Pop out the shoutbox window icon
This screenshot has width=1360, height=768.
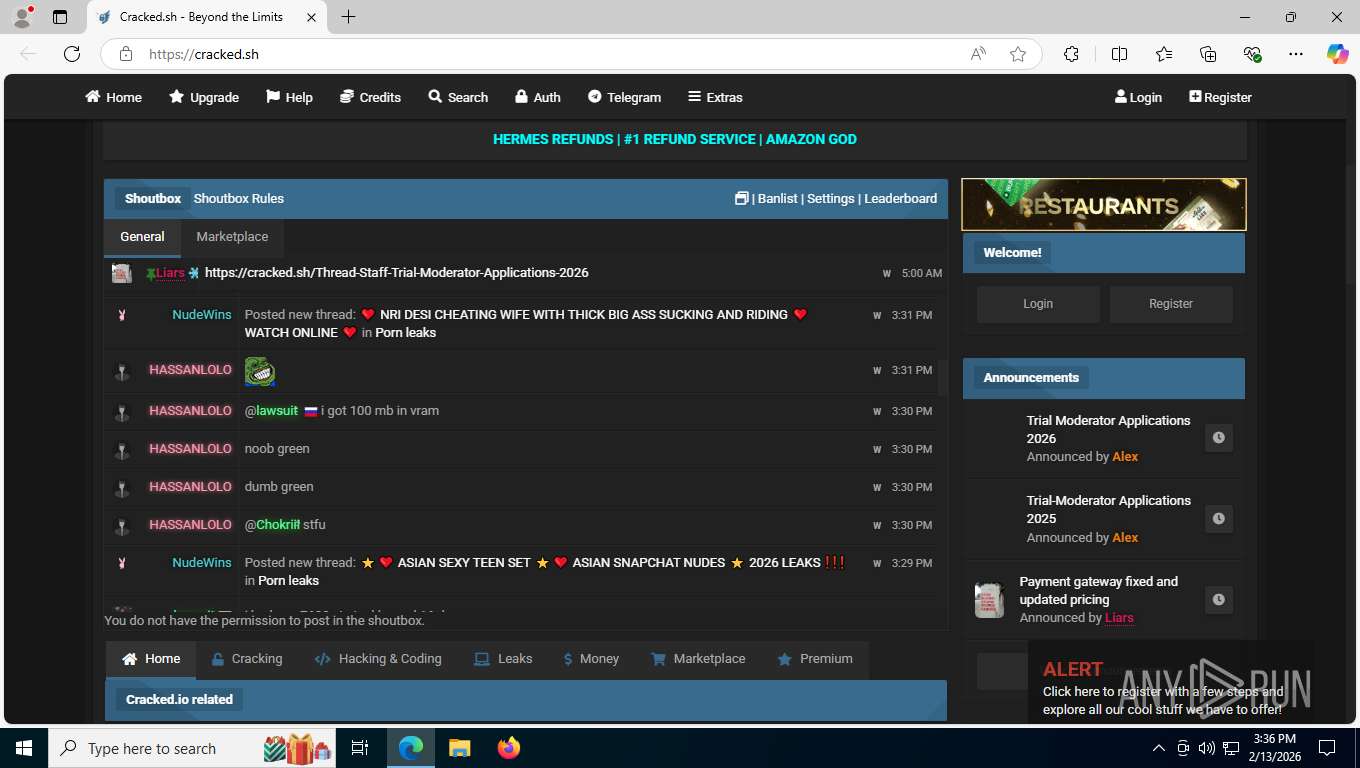[741, 198]
